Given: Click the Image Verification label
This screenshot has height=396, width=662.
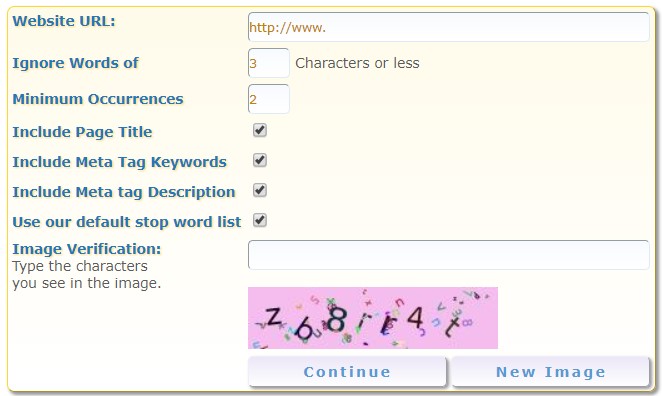Looking at the screenshot, I should tap(87, 249).
